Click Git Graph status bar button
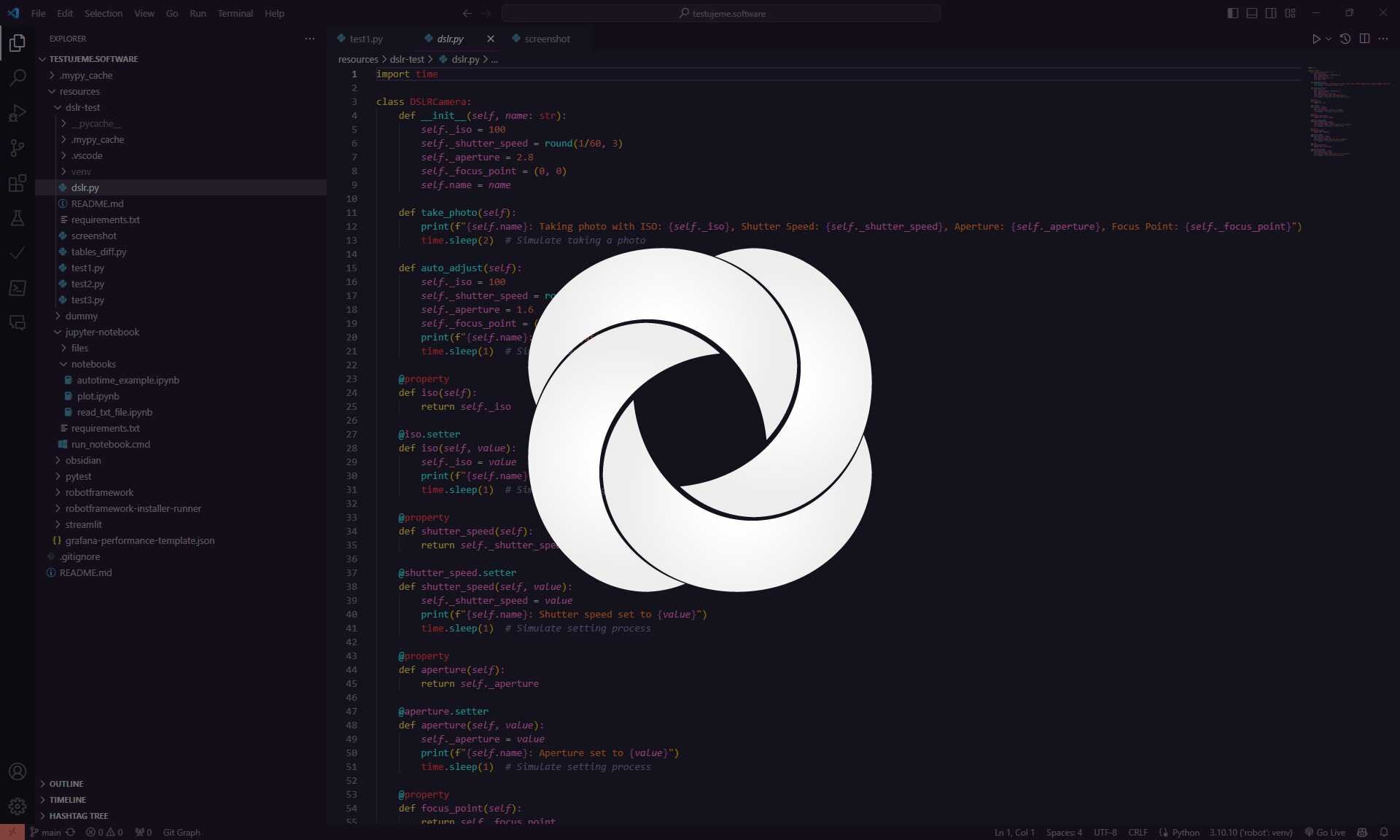This screenshot has width=1400, height=840. click(x=181, y=832)
